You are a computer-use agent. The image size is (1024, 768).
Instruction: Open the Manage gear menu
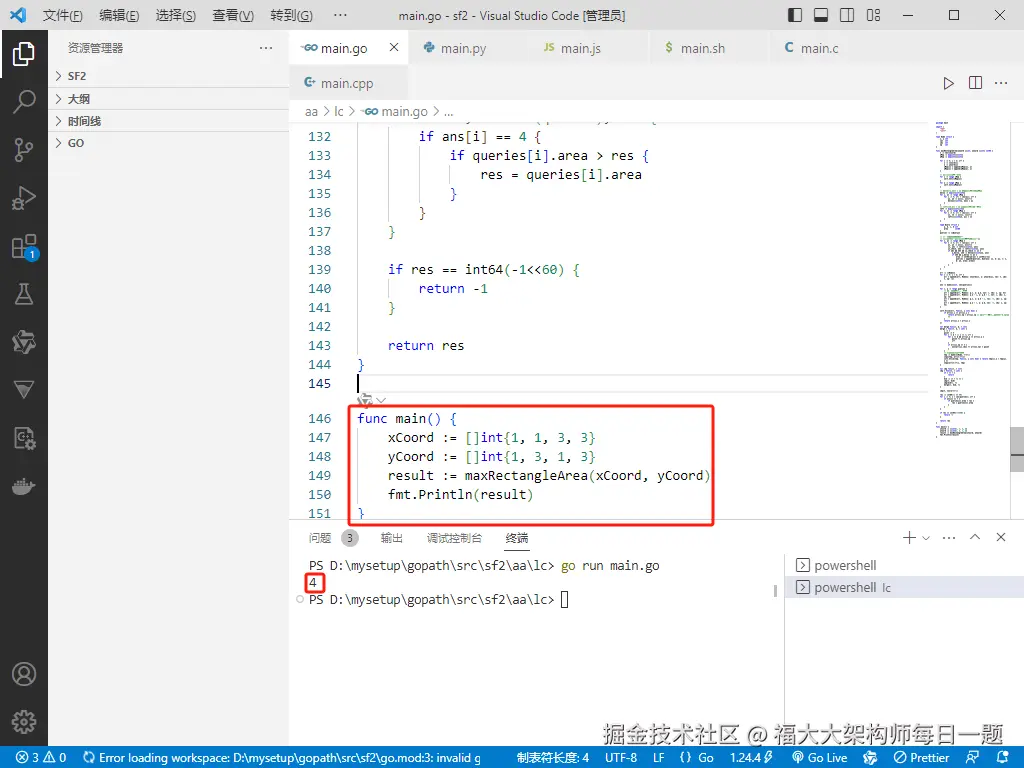(x=24, y=722)
